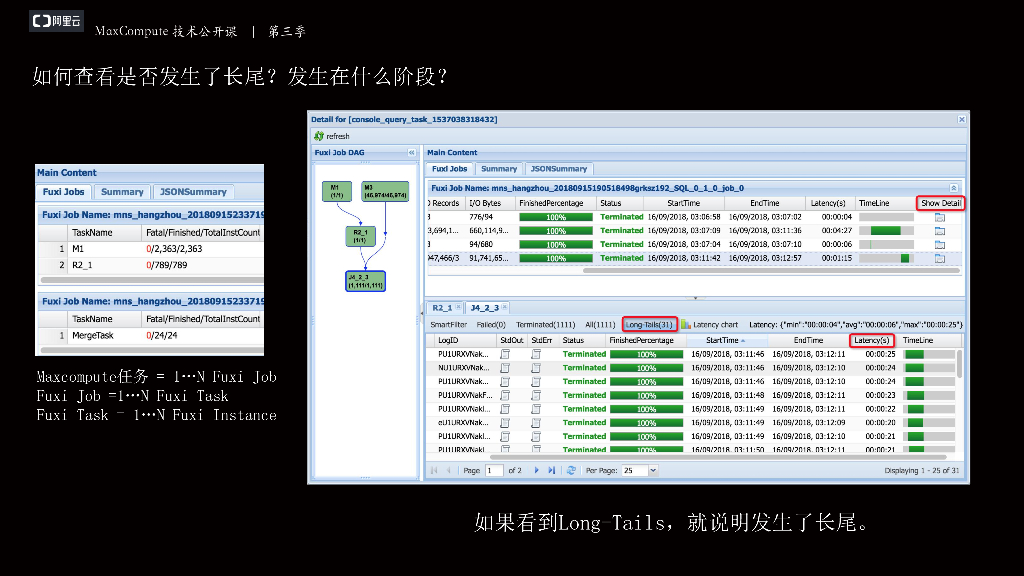Click the LogID column header

pyautogui.click(x=448, y=340)
